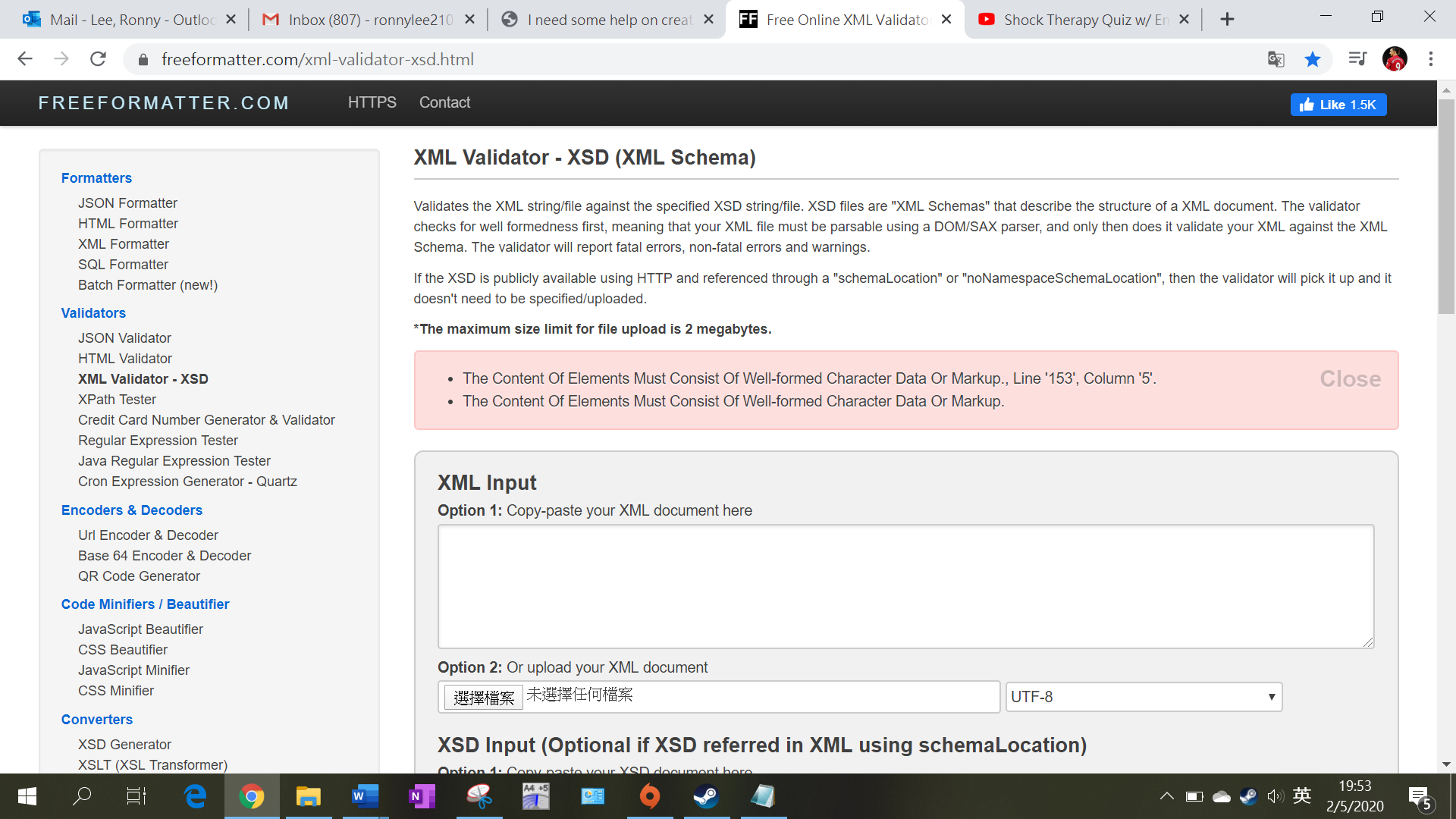Open Snipping Tool from the taskbar
1456x819 pixels.
point(479,796)
